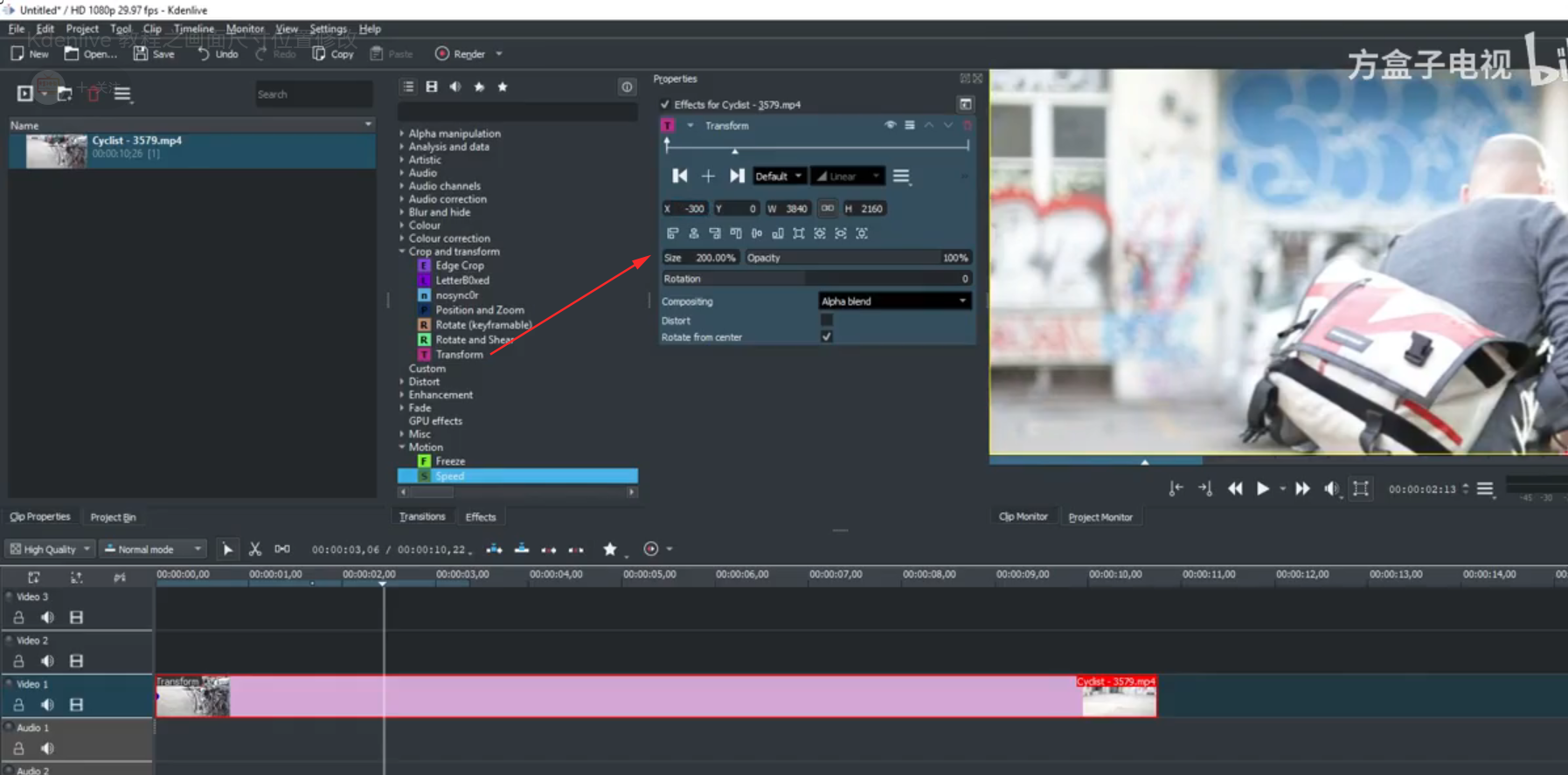Adjust the Opacity slider
Image resolution: width=1568 pixels, height=775 pixels.
(x=857, y=258)
